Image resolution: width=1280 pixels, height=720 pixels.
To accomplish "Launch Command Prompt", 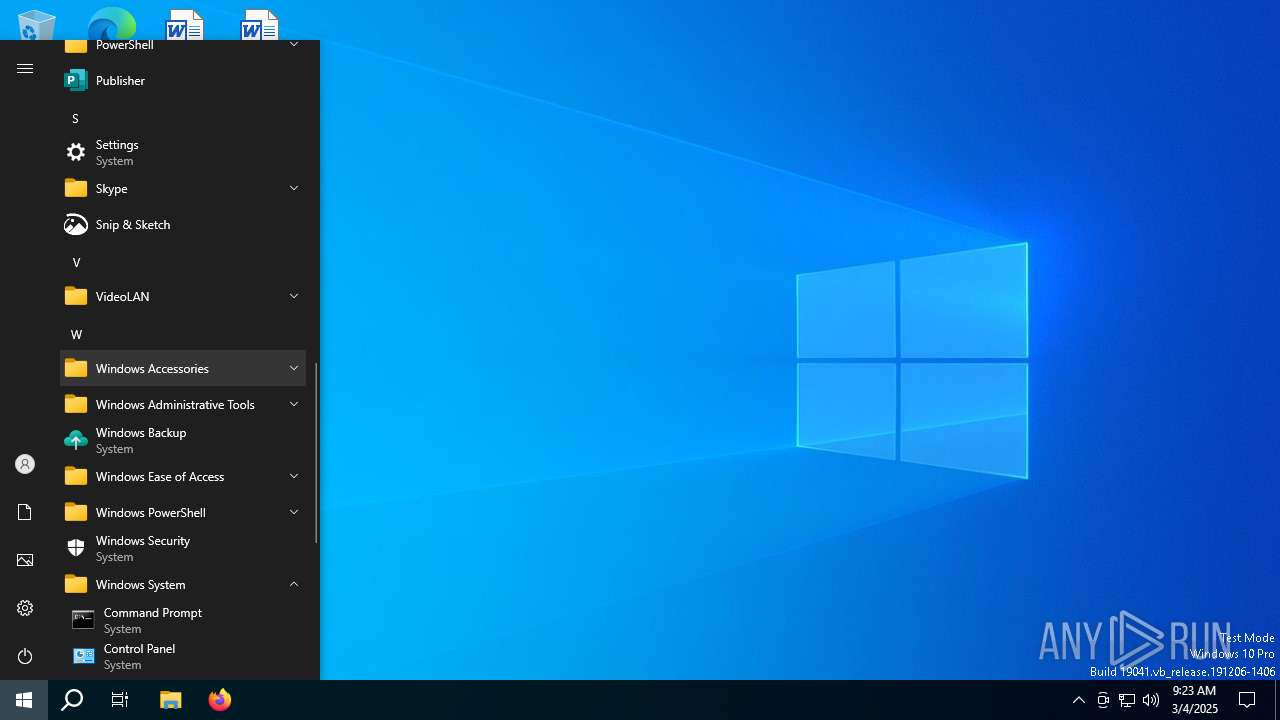I will (x=183, y=620).
